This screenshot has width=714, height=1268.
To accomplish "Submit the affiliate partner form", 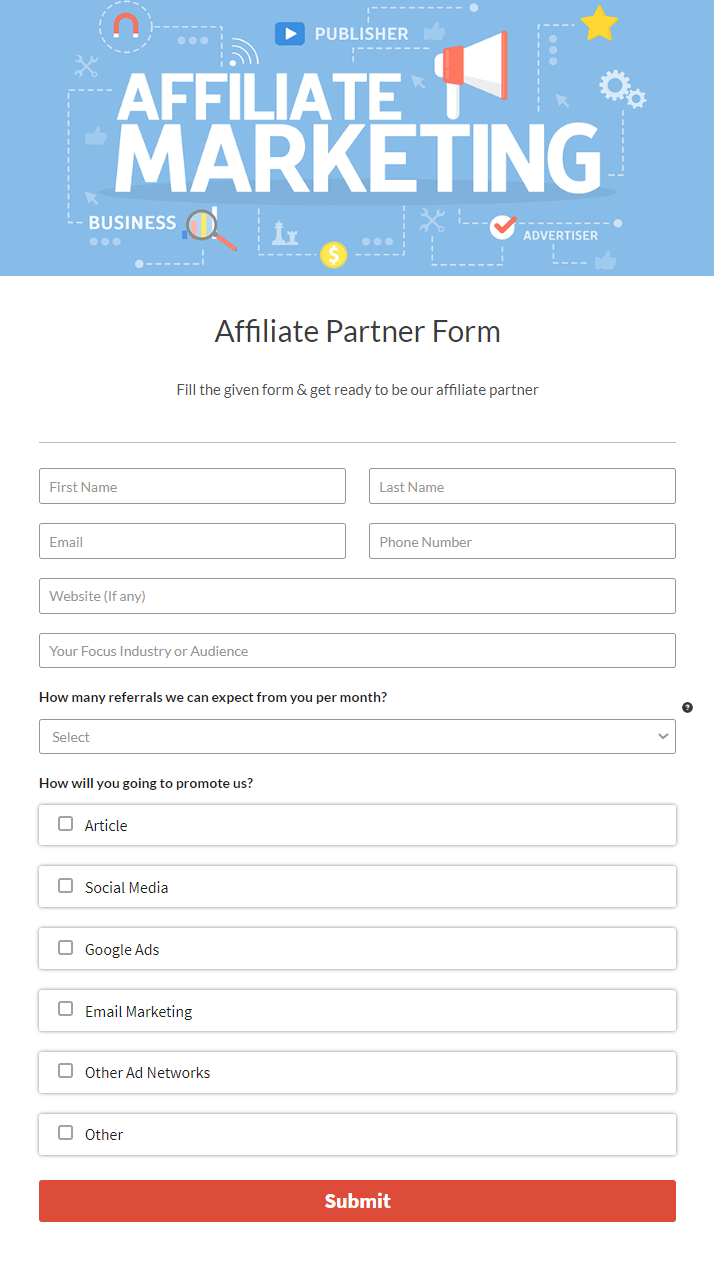I will click(x=357, y=1201).
